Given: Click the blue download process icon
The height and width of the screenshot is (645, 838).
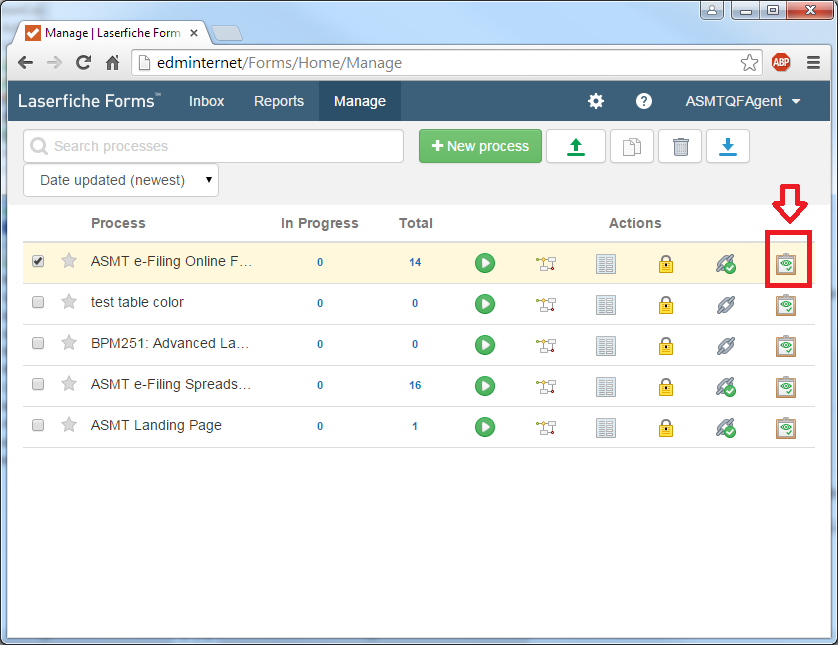Looking at the screenshot, I should point(727,147).
